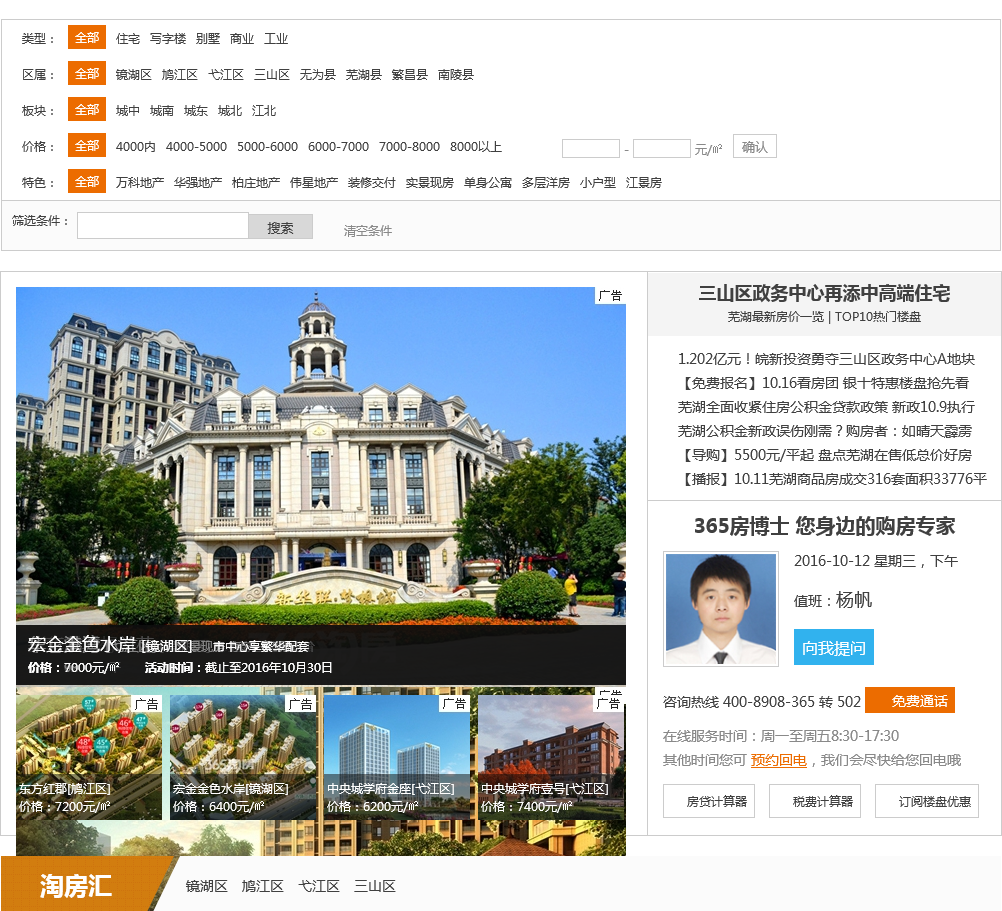This screenshot has height=911, width=1002.
Task: Open the 中央城学府金座[弋江区] thumbnail
Action: click(x=397, y=757)
